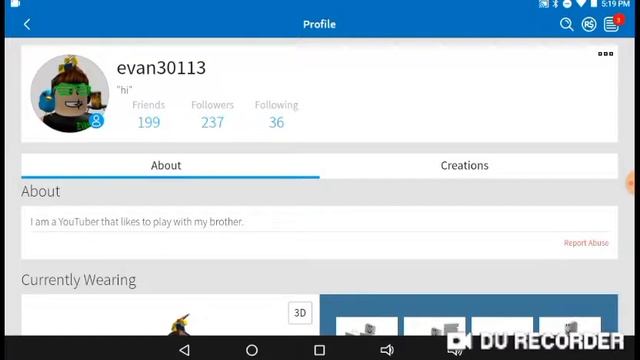Image resolution: width=640 pixels, height=360 pixels.
Task: Tap the Profile title in header
Action: coord(319,24)
